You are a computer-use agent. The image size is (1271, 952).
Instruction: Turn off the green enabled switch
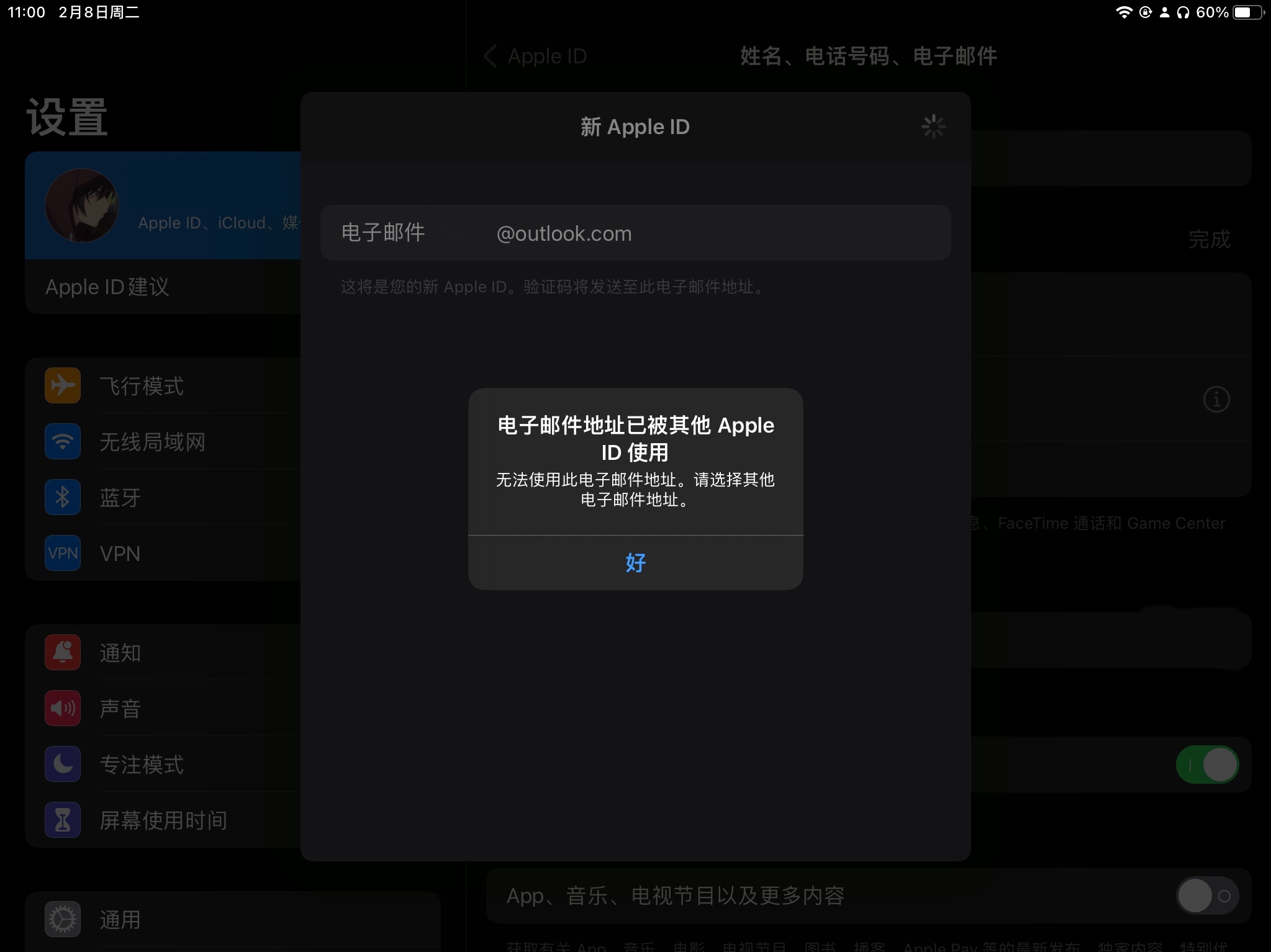coord(1206,765)
